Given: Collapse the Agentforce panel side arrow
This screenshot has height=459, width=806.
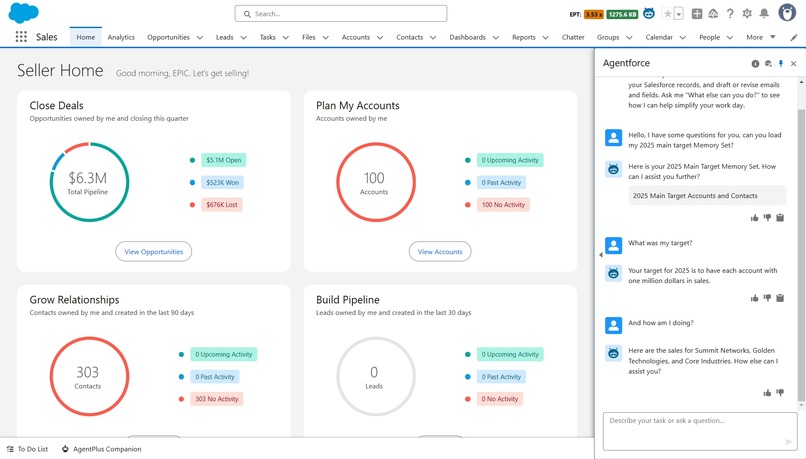Looking at the screenshot, I should point(600,255).
